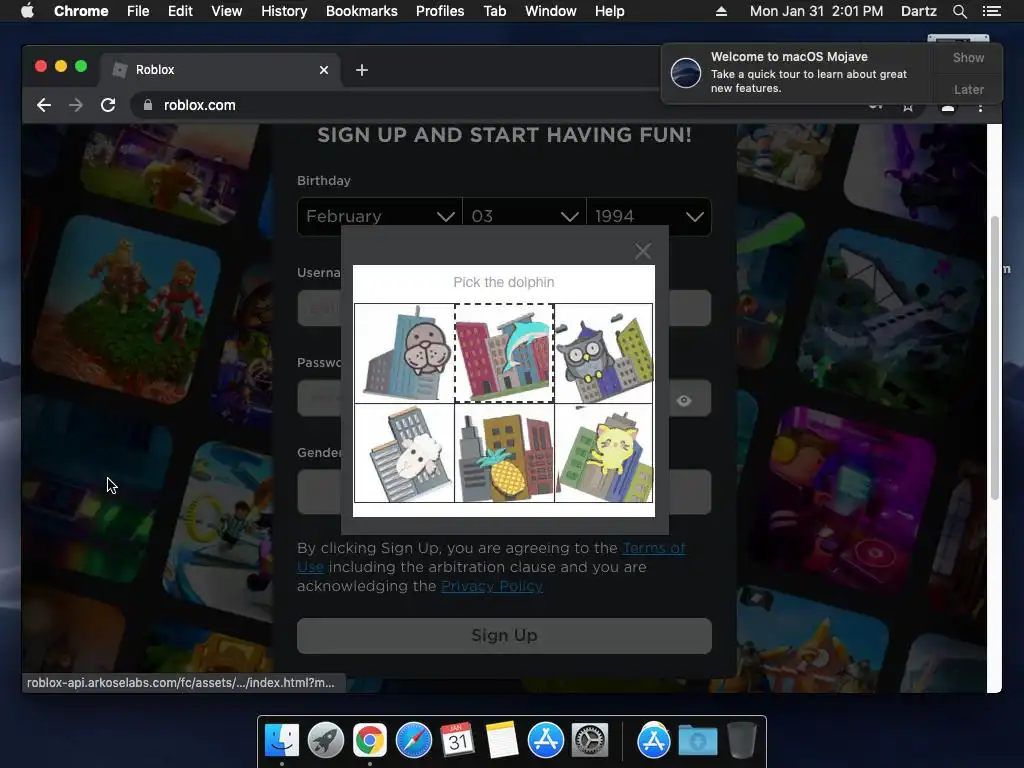The height and width of the screenshot is (768, 1024).
Task: Select the walrus on building tile
Action: pos(404,353)
